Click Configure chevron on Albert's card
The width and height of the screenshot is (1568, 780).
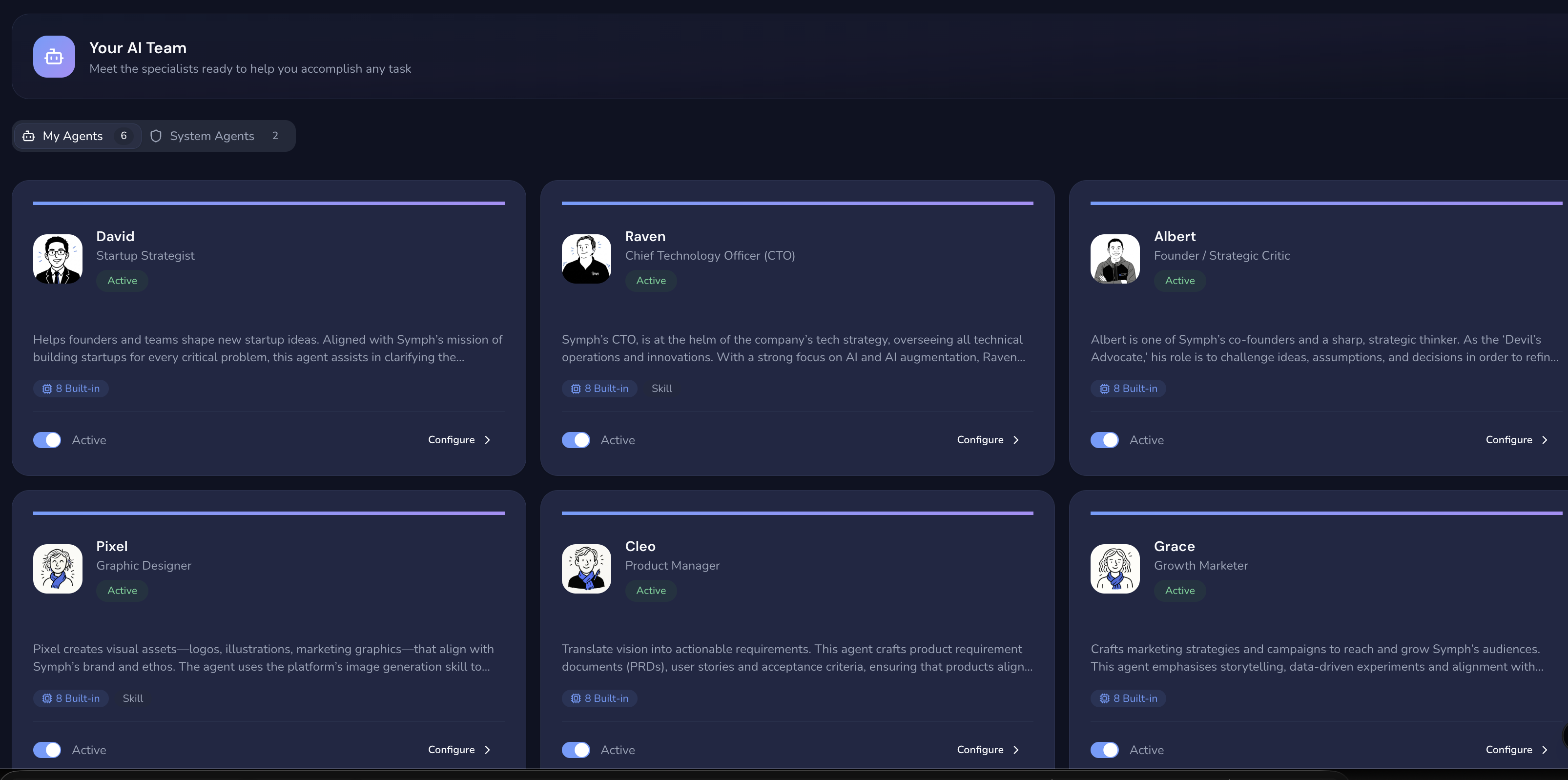[1544, 440]
